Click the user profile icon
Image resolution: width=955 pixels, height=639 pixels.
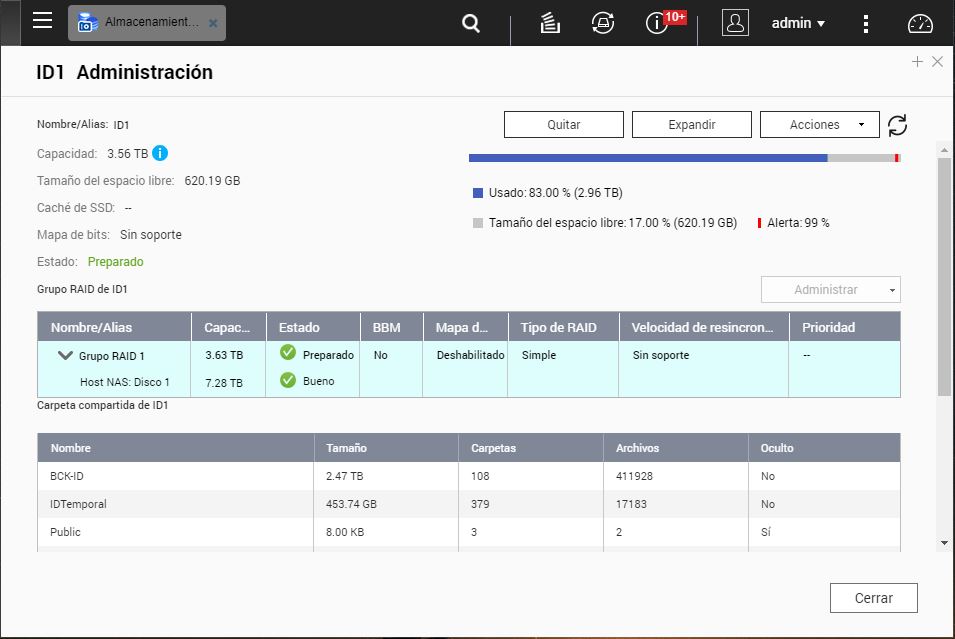[x=735, y=23]
